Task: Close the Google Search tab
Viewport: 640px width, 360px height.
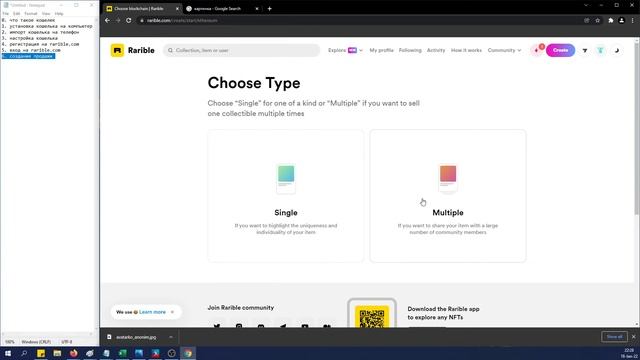Action: click(x=257, y=9)
